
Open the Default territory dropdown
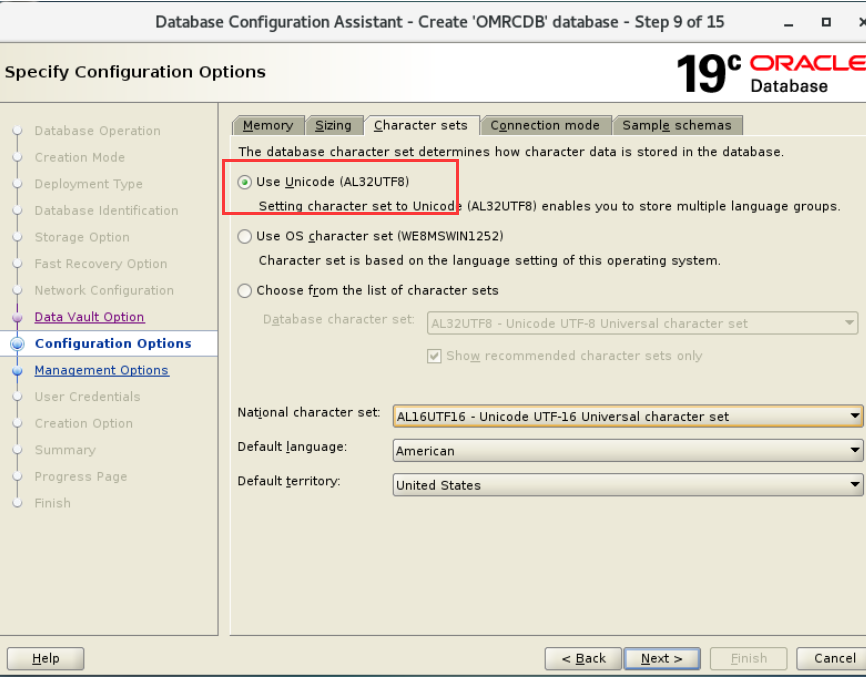point(852,485)
